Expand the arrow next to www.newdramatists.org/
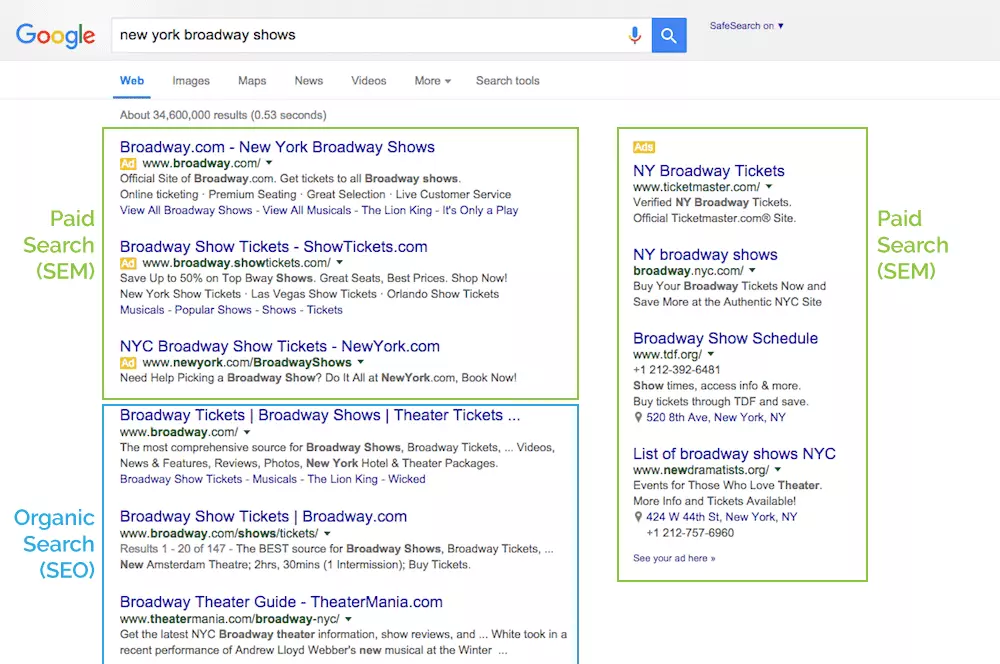This screenshot has width=1000, height=664. coord(778,469)
